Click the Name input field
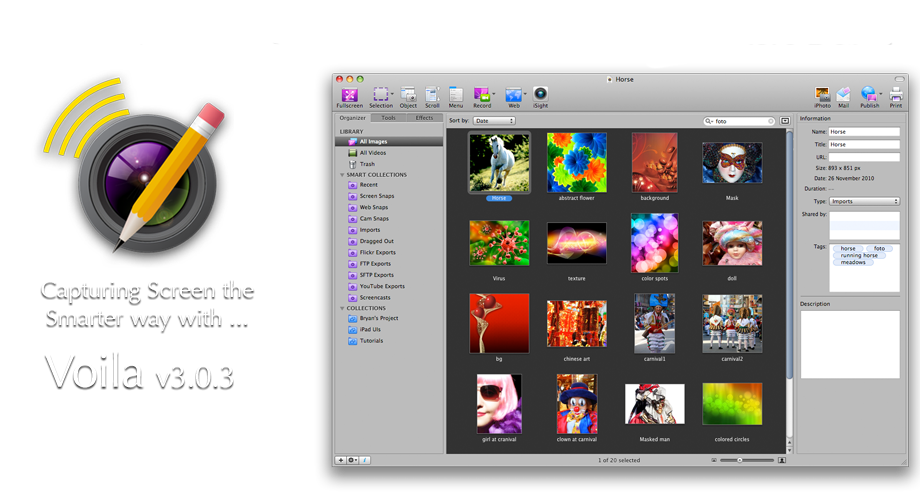This screenshot has width=920, height=500. 864,132
